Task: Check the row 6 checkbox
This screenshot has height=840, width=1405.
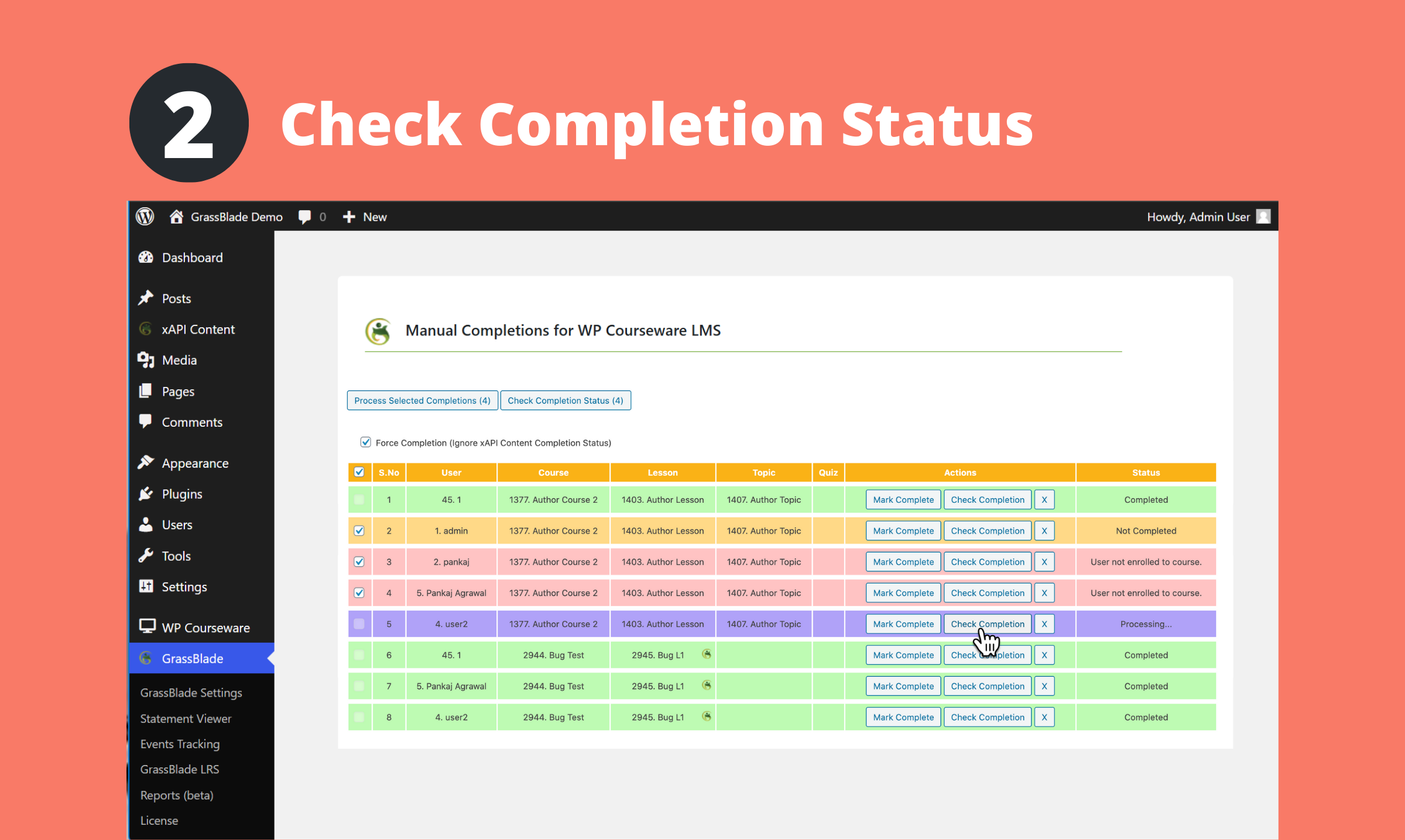Action: (x=359, y=655)
